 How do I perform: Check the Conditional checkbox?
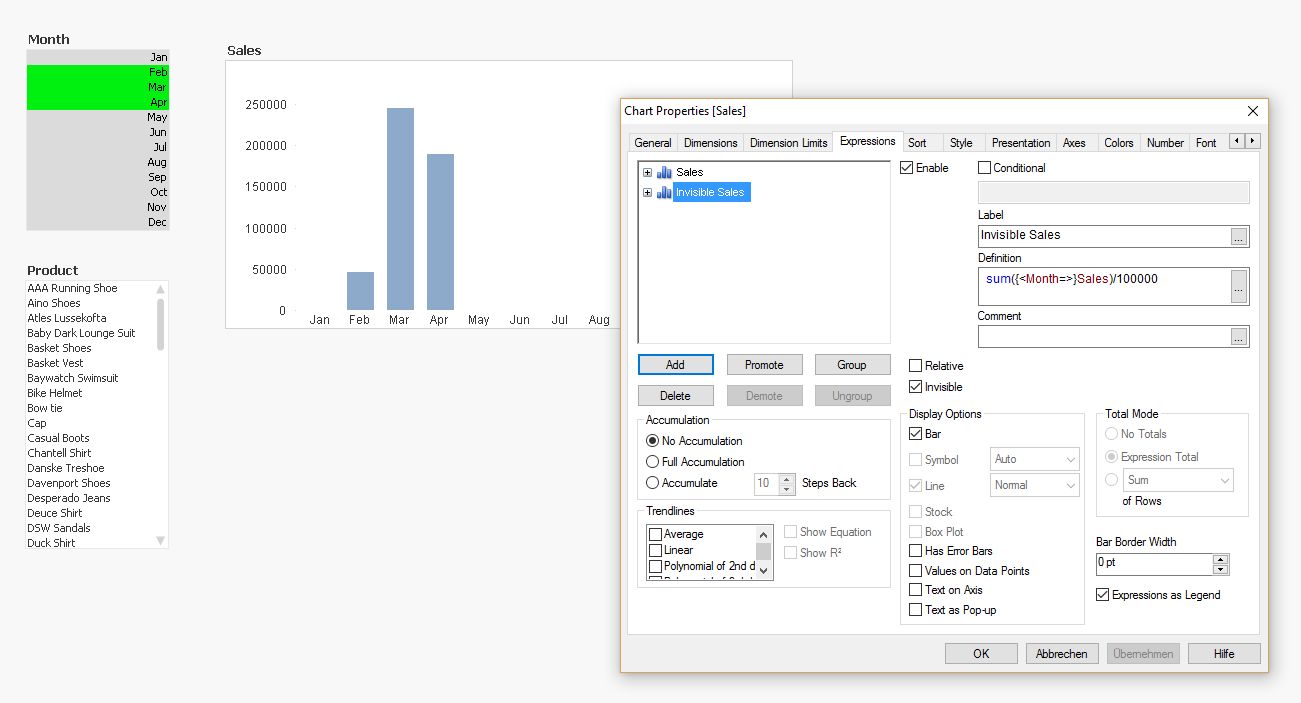[984, 168]
